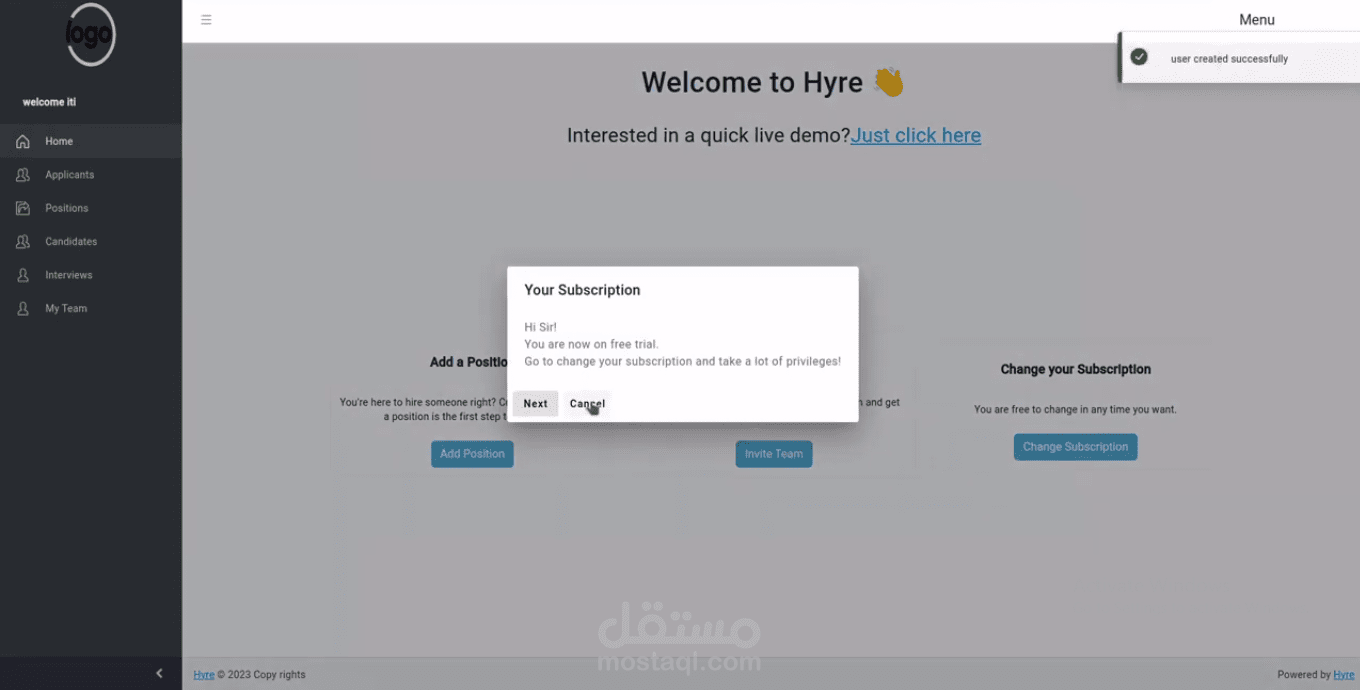Click the 'Your Subscription' dialog title
The image size is (1360, 690).
tap(582, 290)
